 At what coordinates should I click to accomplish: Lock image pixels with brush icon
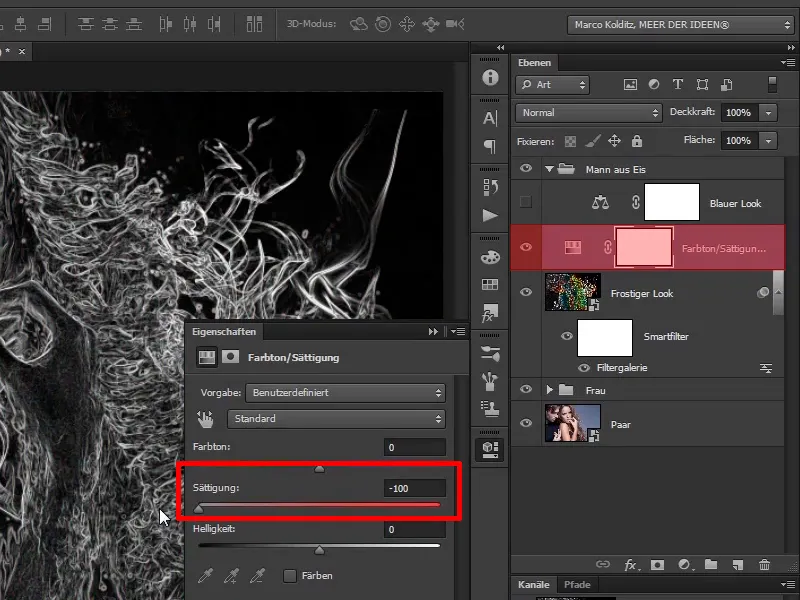pyautogui.click(x=592, y=141)
